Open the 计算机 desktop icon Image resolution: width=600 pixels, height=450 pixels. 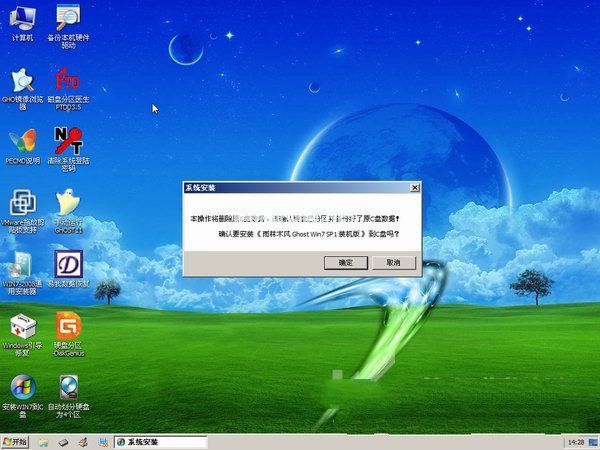pos(23,23)
